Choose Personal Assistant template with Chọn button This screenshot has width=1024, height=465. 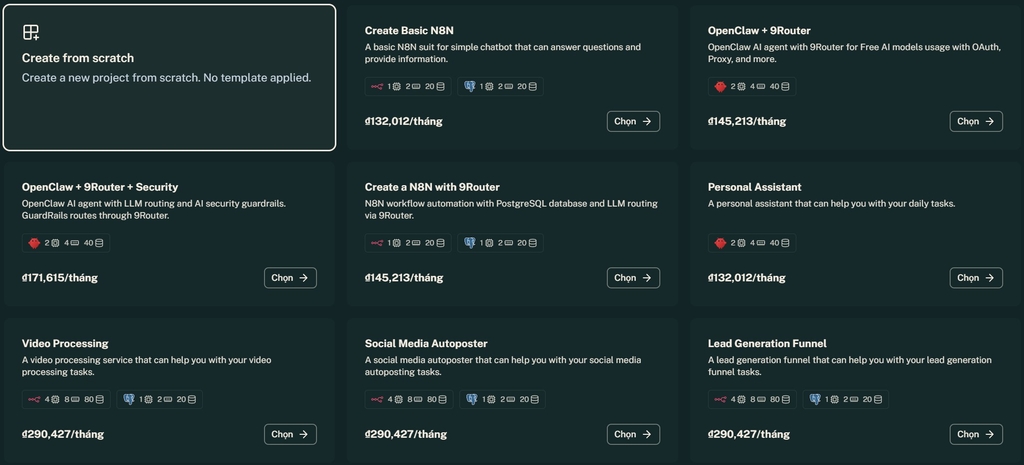click(x=976, y=278)
